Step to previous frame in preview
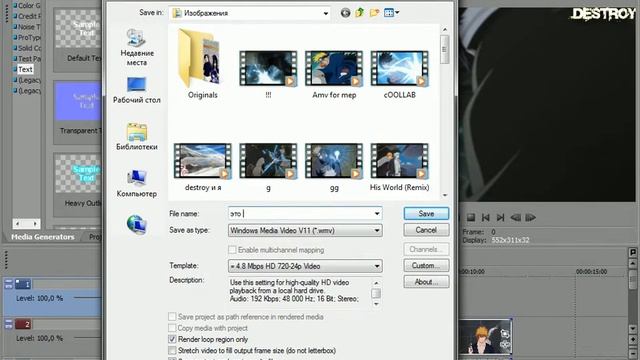640x360 pixels. click(516, 218)
